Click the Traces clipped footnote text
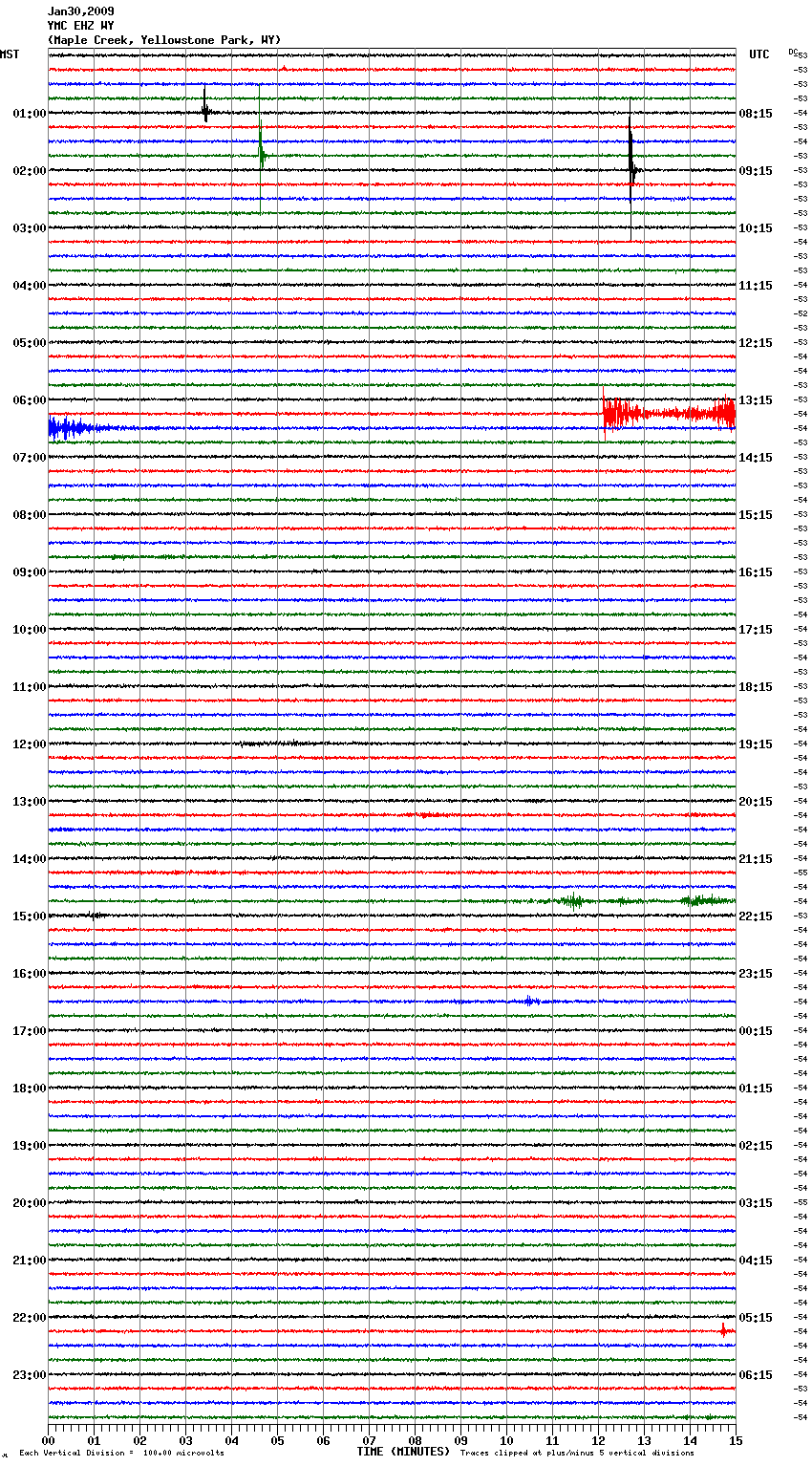This screenshot has height=1466, width=812. (x=577, y=1453)
